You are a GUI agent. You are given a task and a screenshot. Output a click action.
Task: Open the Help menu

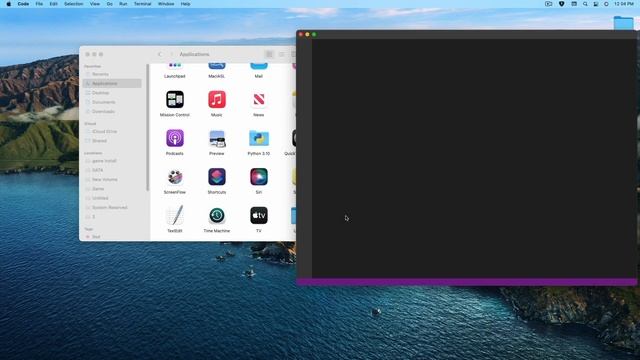[x=185, y=4]
